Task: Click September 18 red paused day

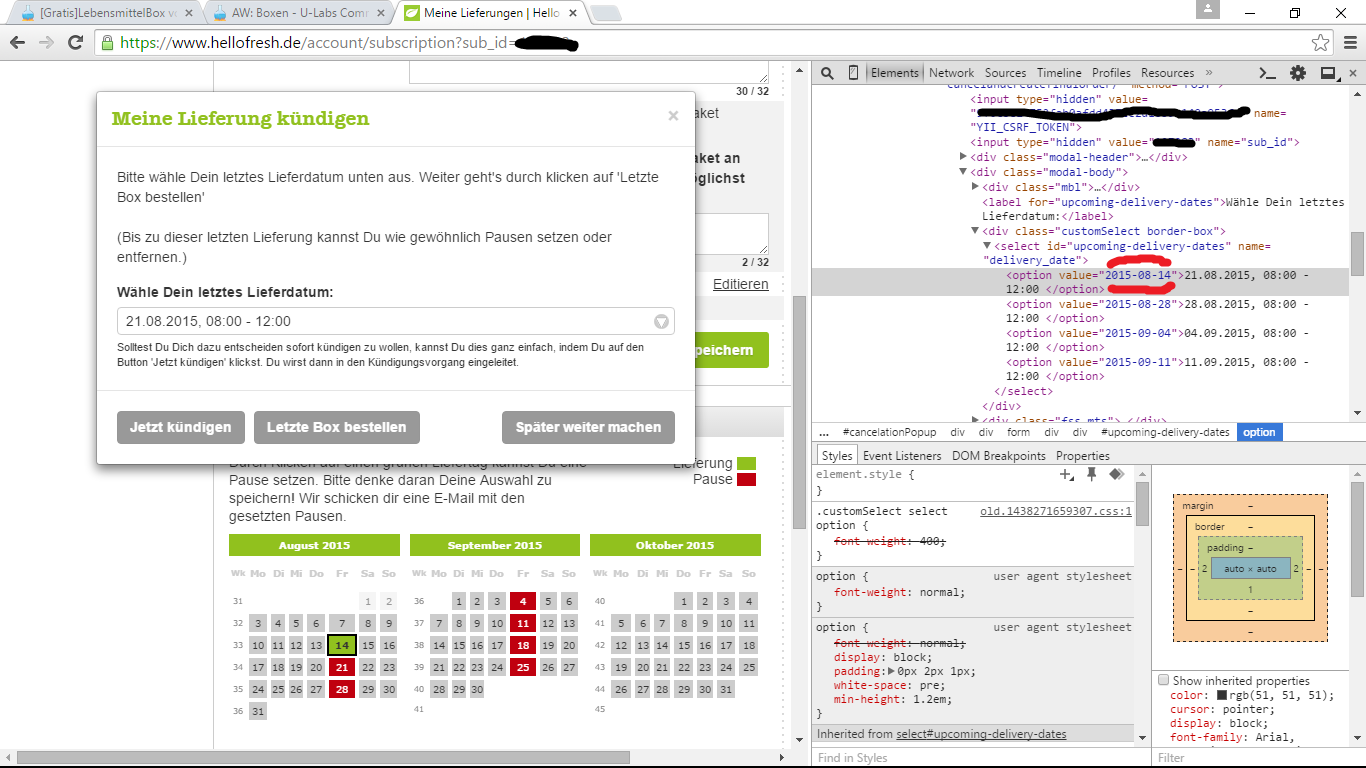Action: [522, 645]
